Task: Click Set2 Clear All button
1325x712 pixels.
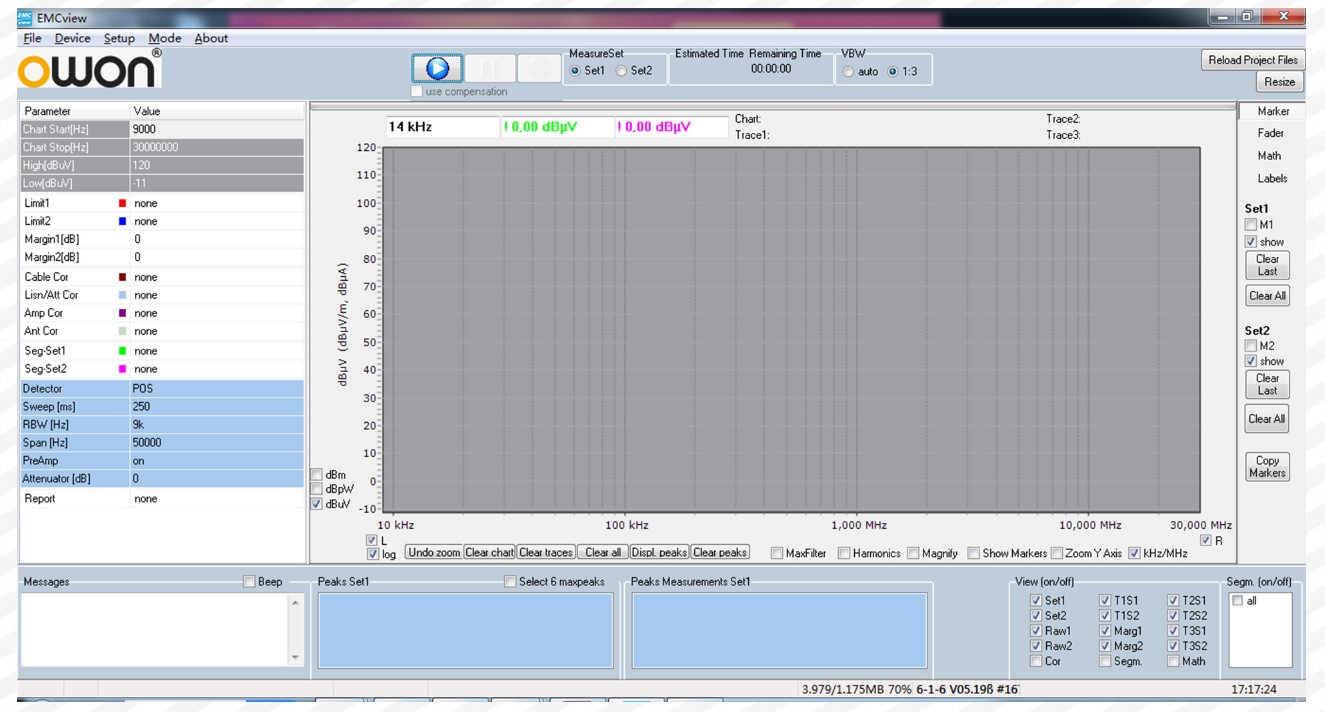Action: pos(1267,419)
